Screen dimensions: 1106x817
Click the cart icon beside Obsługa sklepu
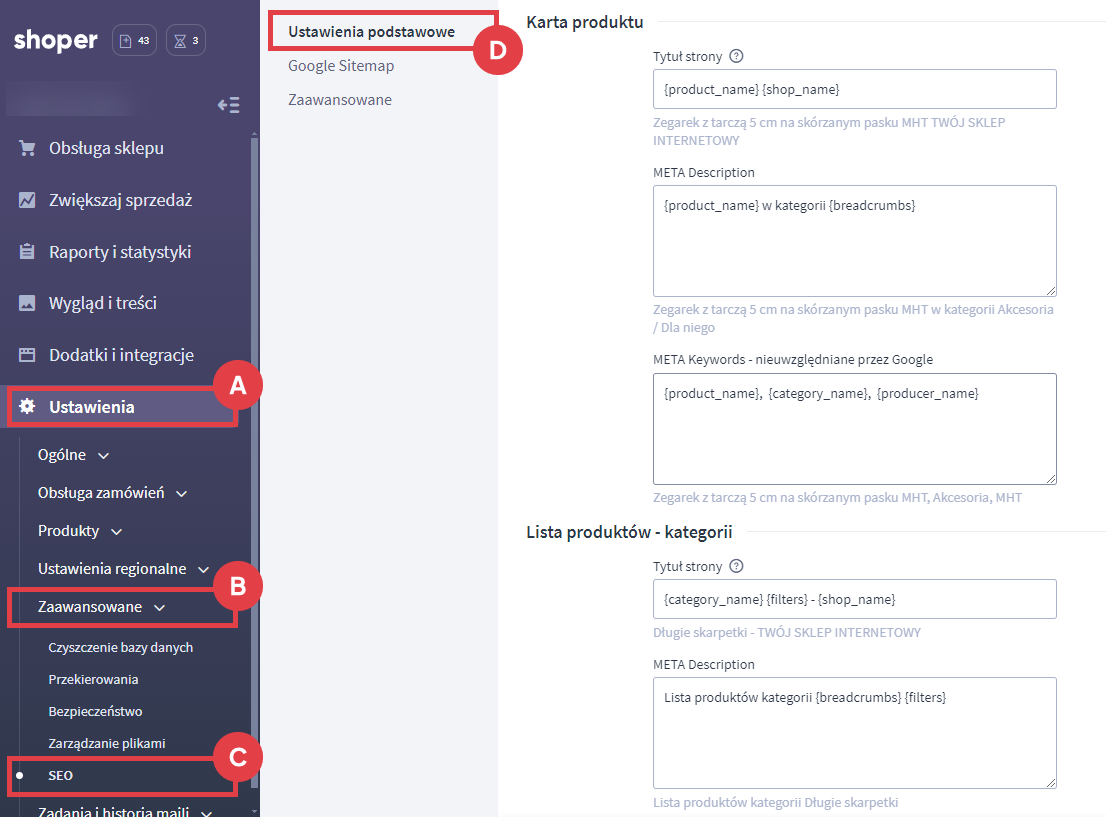click(27, 148)
